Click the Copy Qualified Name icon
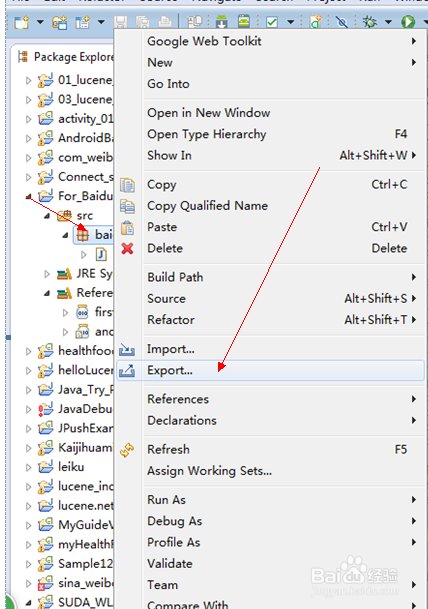Screen dimensions: 428x609 [x=127, y=206]
